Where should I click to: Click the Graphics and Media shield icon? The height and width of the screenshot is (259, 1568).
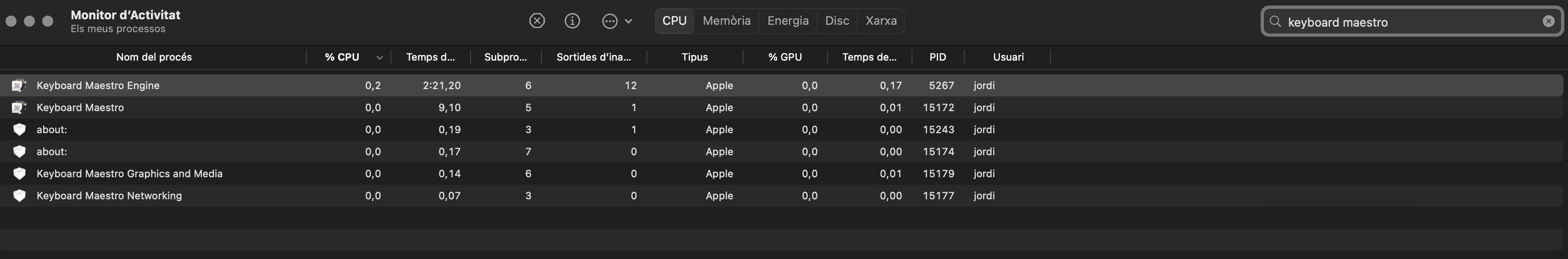[19, 174]
